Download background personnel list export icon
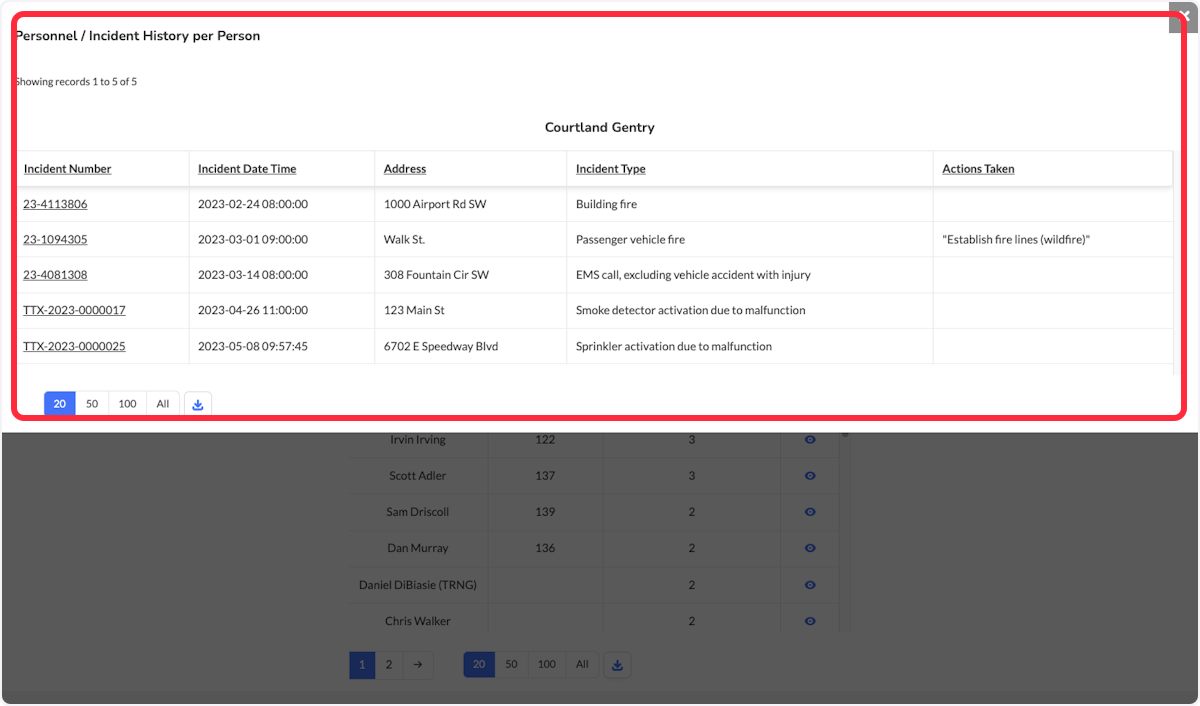The width and height of the screenshot is (1200, 706). point(617,664)
